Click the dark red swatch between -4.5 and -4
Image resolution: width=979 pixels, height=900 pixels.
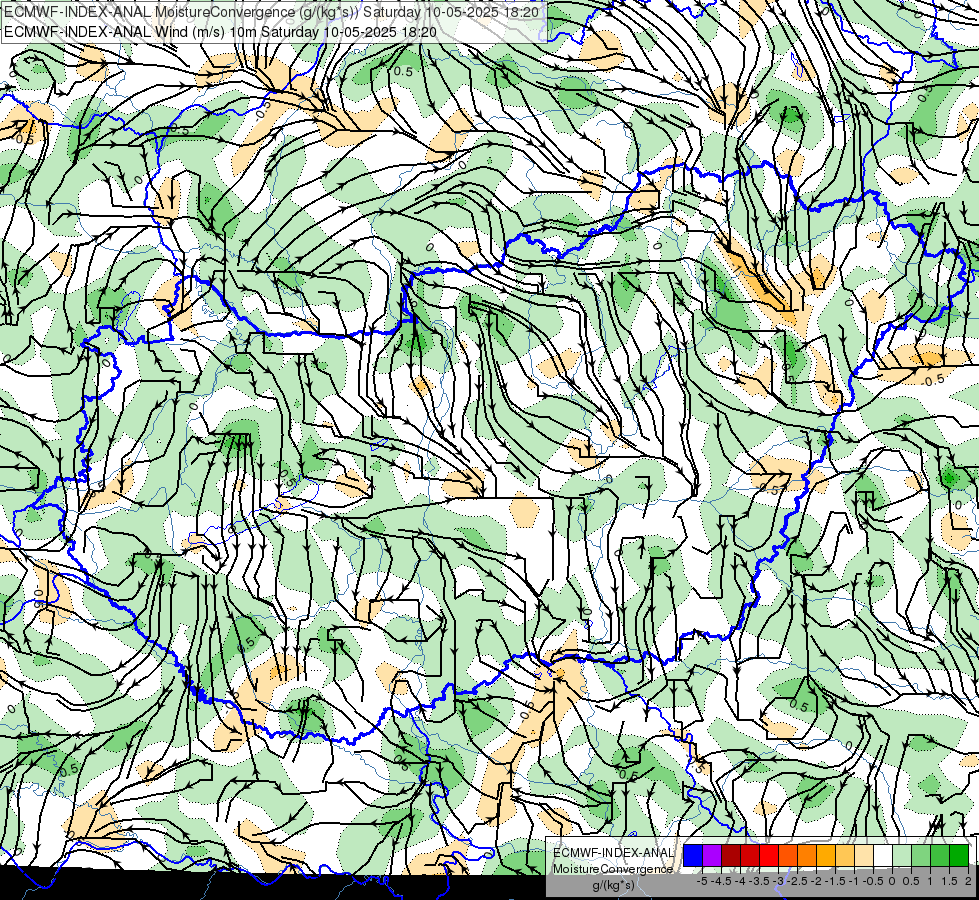[x=731, y=855]
